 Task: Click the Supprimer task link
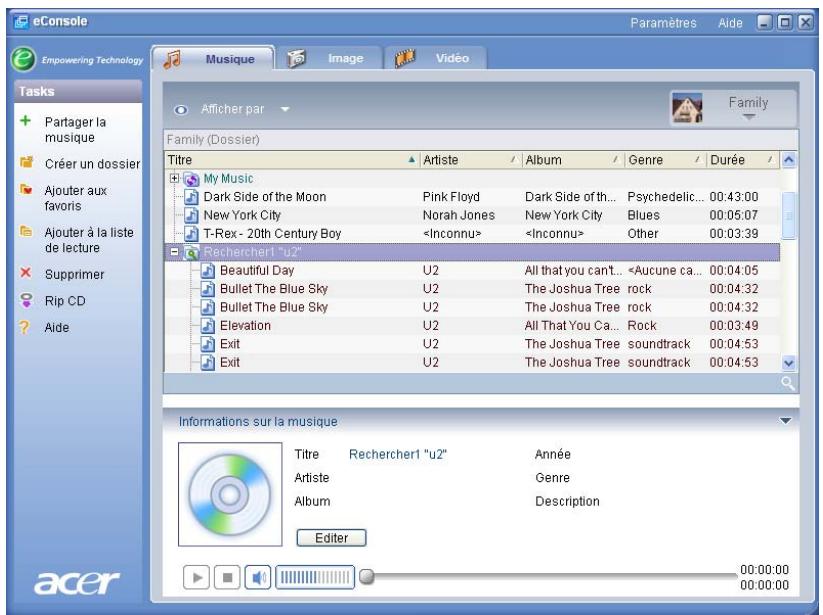point(75,274)
